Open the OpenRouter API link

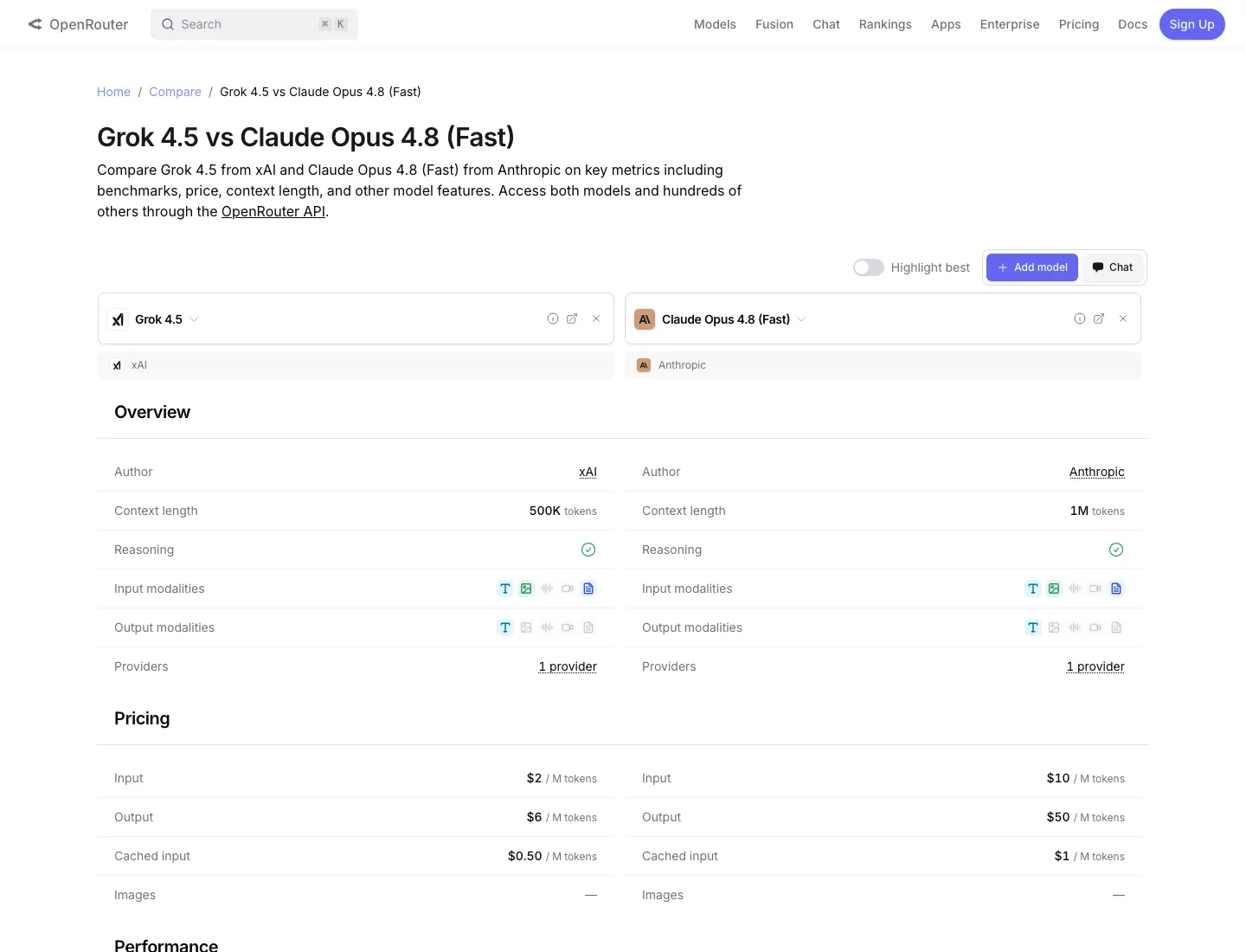273,211
